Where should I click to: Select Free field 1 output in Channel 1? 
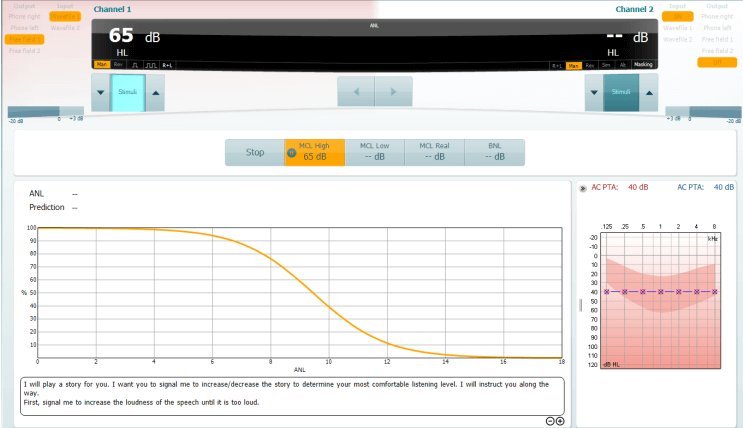click(x=24, y=39)
